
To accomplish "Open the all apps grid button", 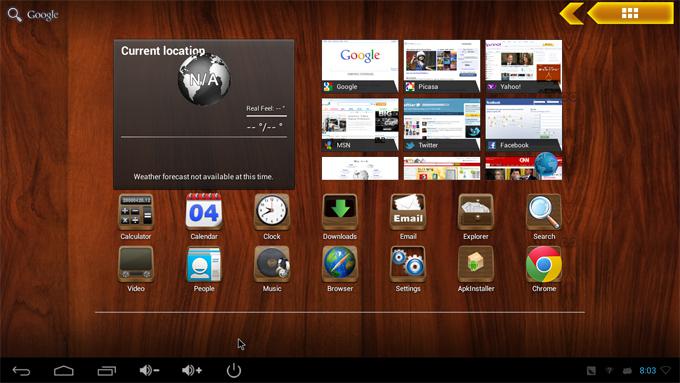I will pyautogui.click(x=631, y=13).
